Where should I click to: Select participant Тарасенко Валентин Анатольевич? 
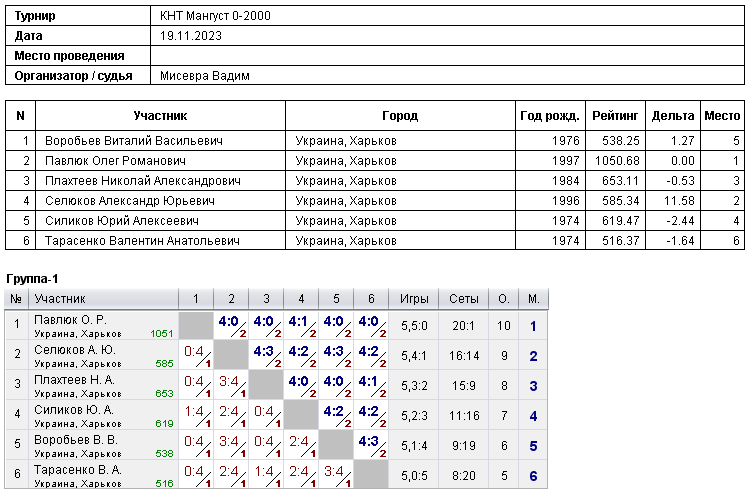pos(142,241)
